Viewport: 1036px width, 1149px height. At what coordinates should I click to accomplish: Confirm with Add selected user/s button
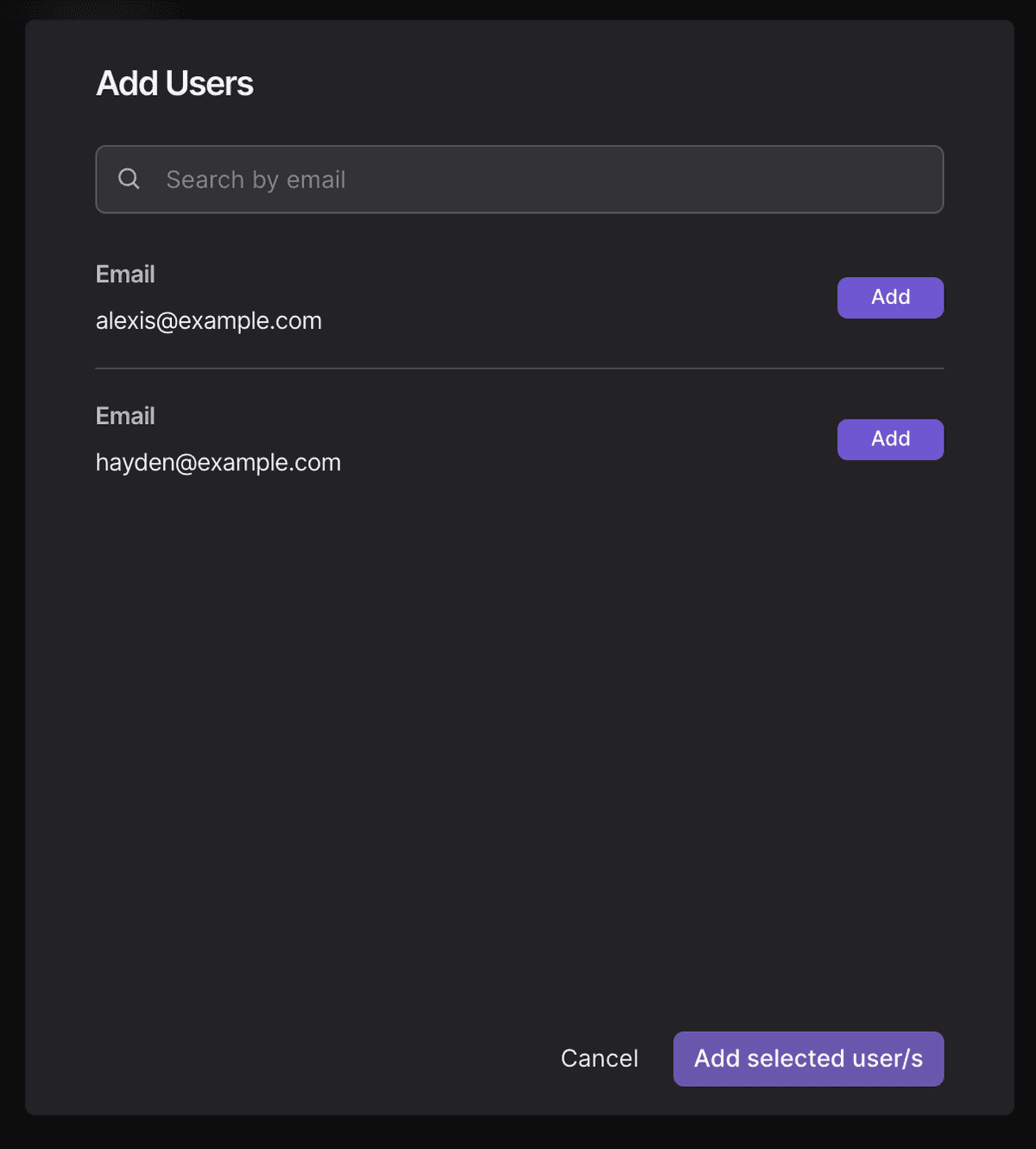pos(808,1058)
